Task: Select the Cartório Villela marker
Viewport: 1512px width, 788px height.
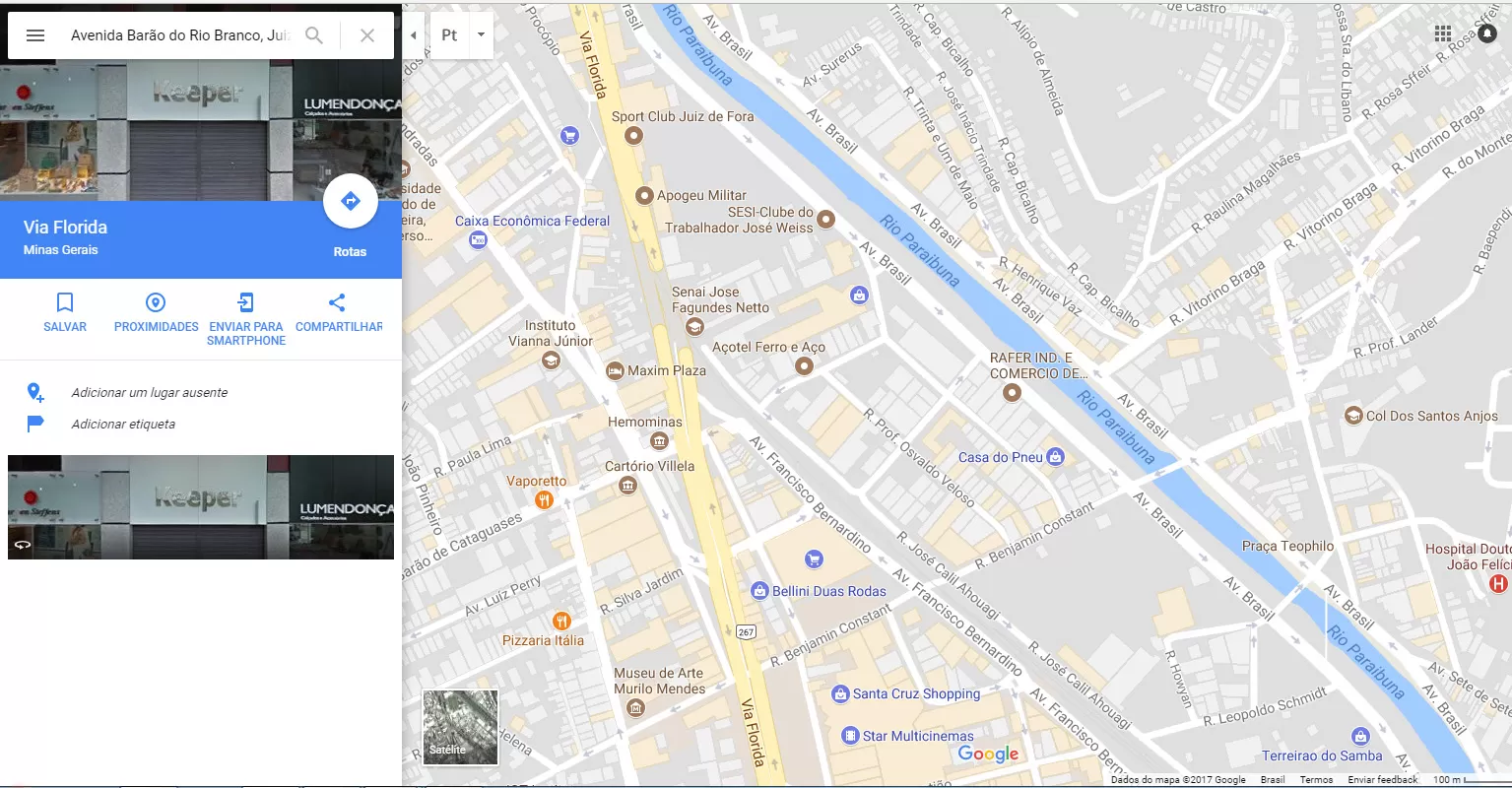Action: (627, 486)
